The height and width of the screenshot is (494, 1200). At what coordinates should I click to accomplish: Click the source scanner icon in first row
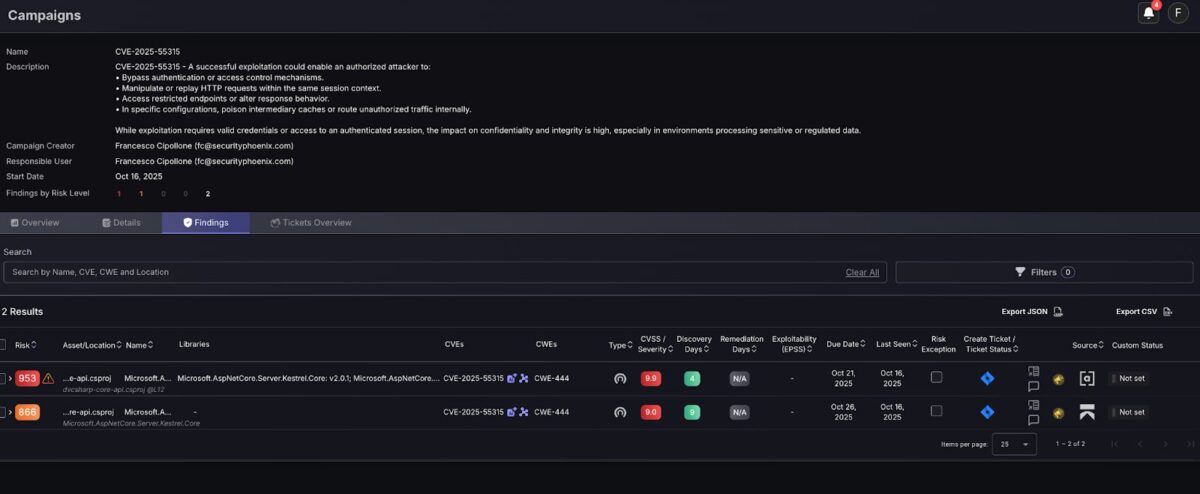click(1087, 378)
